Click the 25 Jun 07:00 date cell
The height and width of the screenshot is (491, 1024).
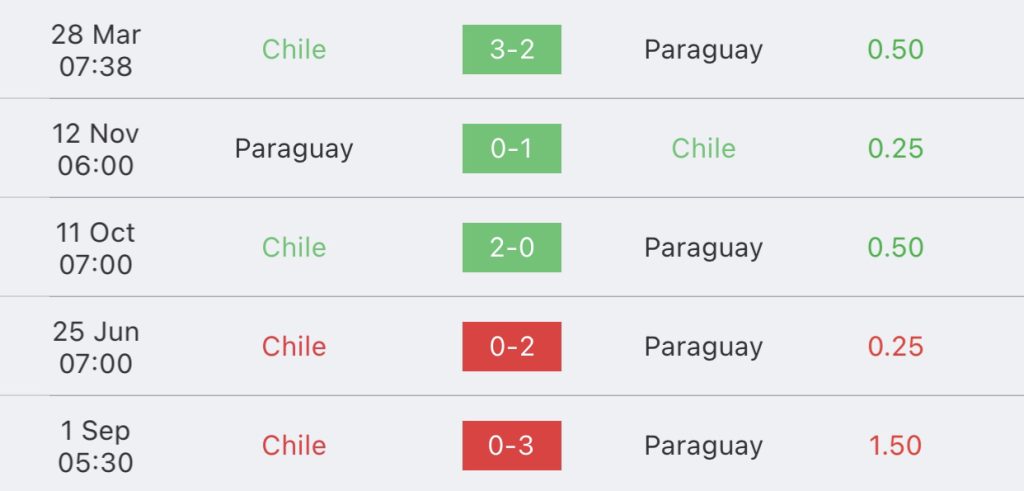tap(96, 347)
